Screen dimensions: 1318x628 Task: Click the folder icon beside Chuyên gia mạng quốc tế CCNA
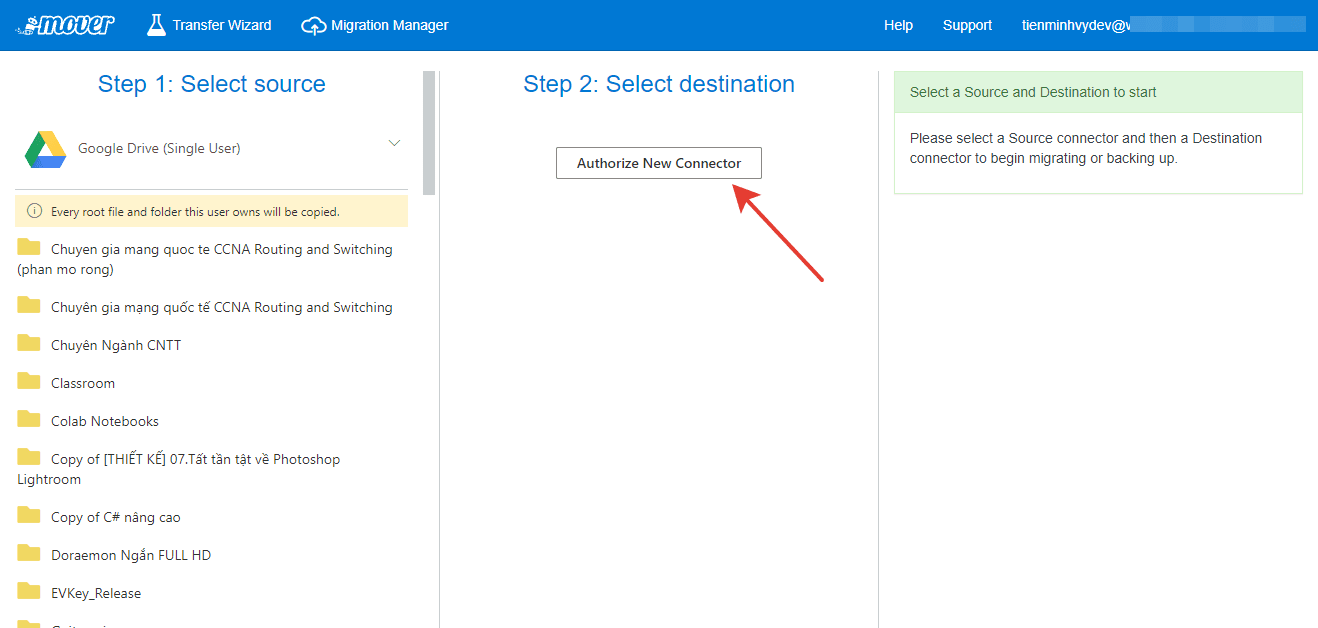pos(29,305)
